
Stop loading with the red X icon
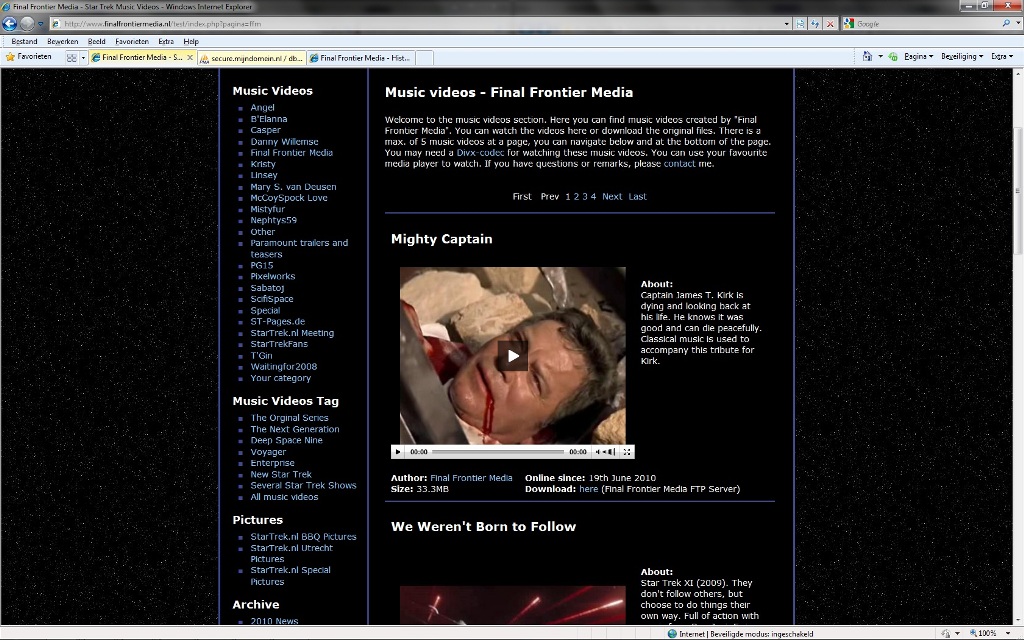click(x=830, y=24)
